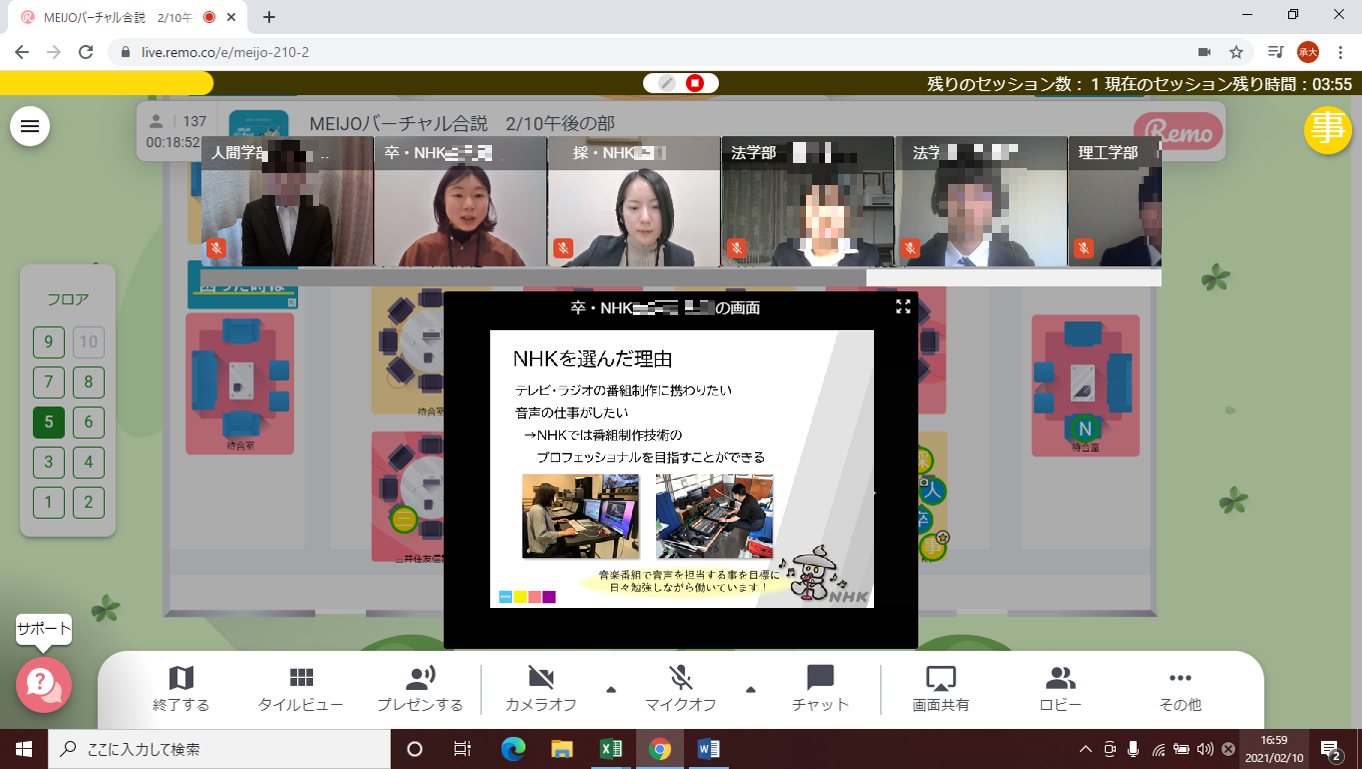
Task: Open Chrome media control icon
Action: (x=1275, y=52)
